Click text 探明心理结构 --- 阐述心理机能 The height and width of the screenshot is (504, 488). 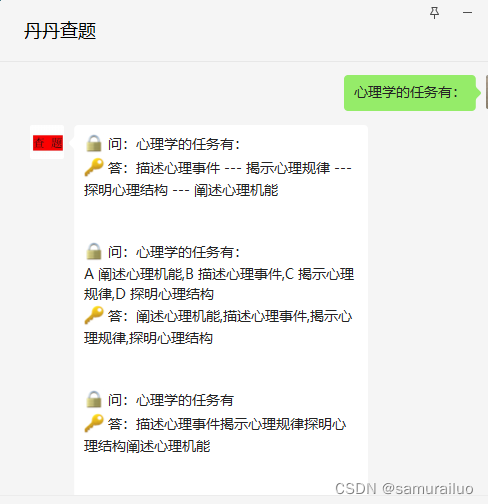[181, 190]
